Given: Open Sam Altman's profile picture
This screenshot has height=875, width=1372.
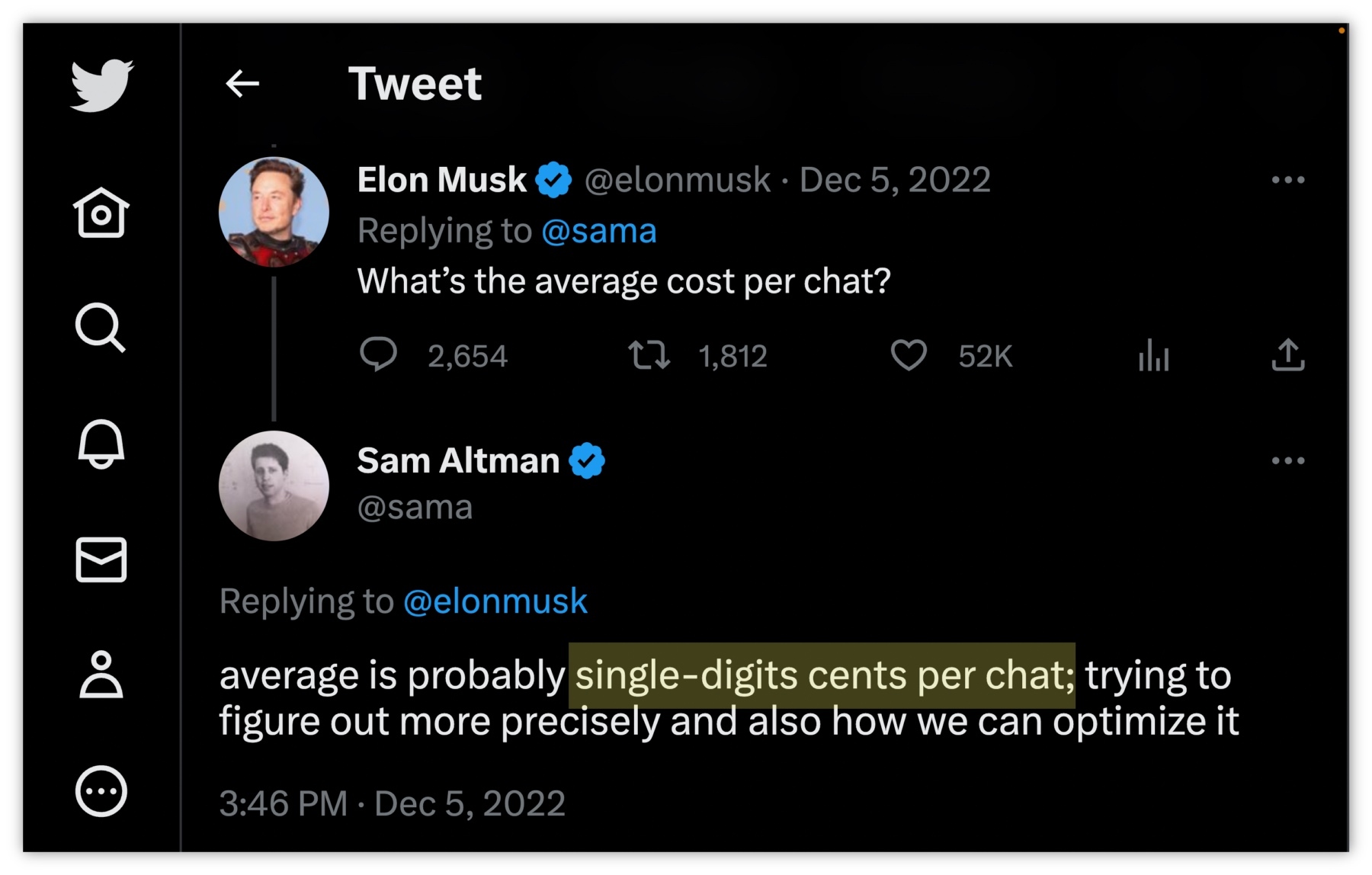Looking at the screenshot, I should point(274,486).
